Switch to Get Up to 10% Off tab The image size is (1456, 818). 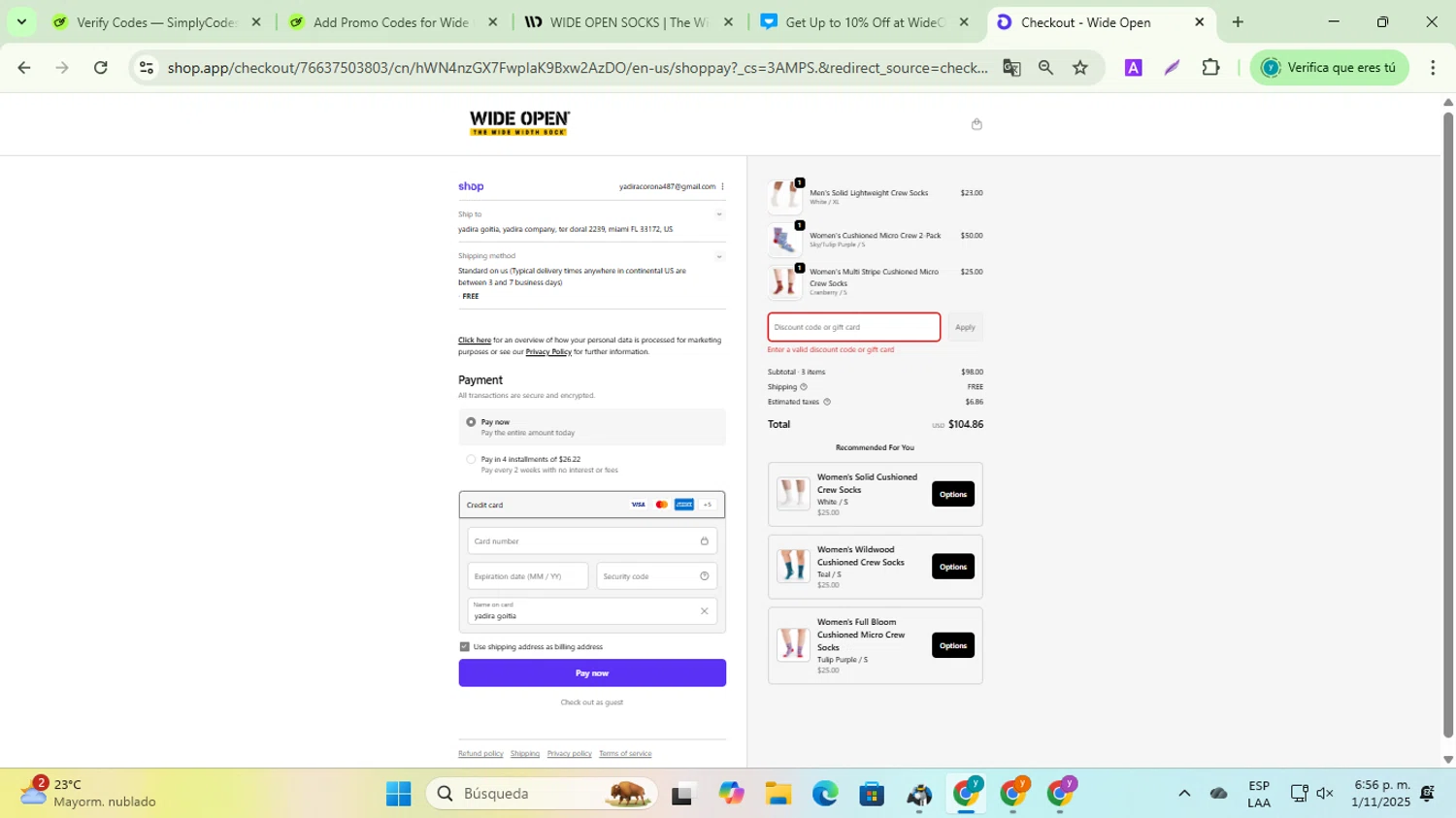click(865, 21)
